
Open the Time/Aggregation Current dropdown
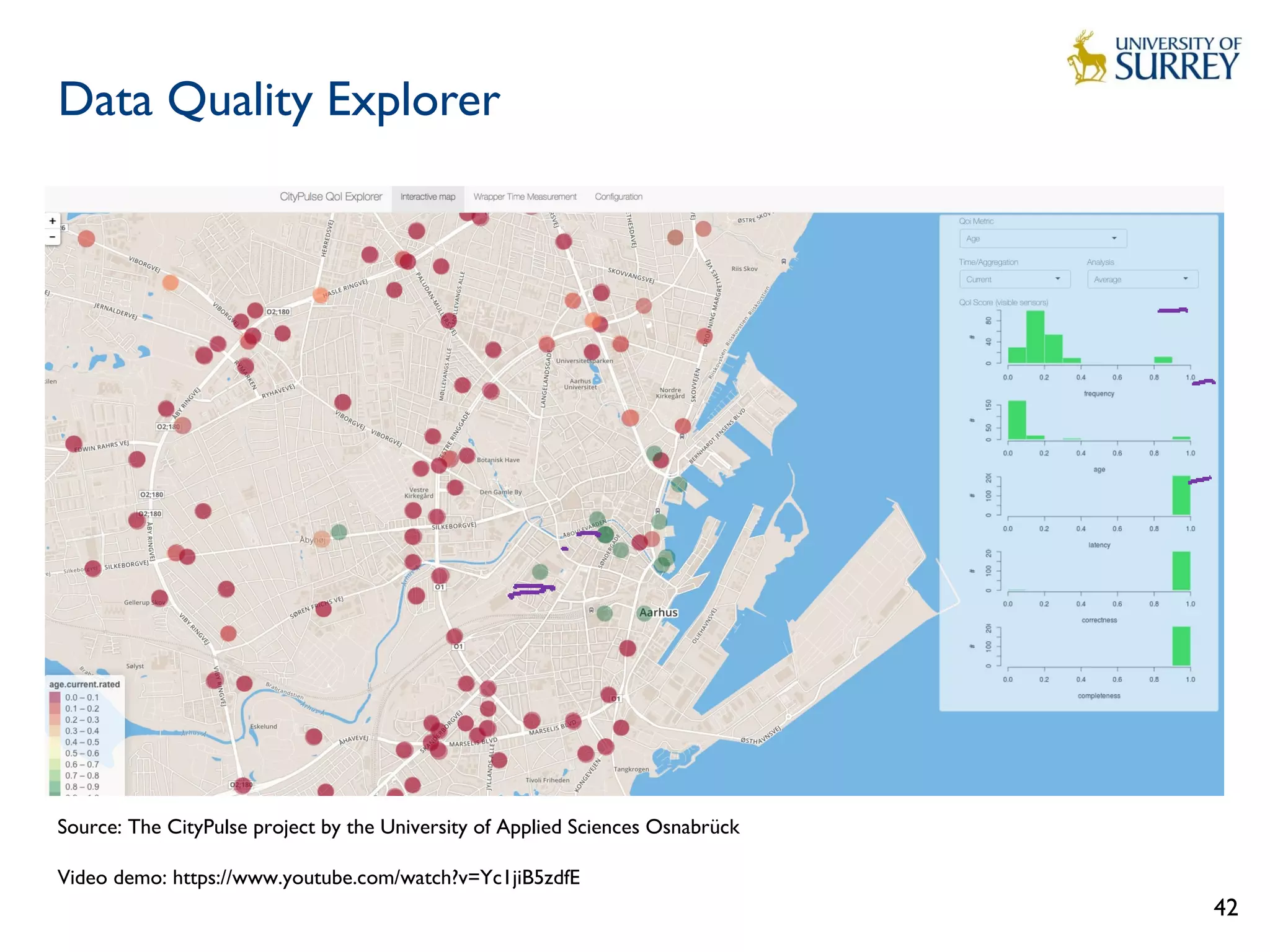[x=1014, y=280]
